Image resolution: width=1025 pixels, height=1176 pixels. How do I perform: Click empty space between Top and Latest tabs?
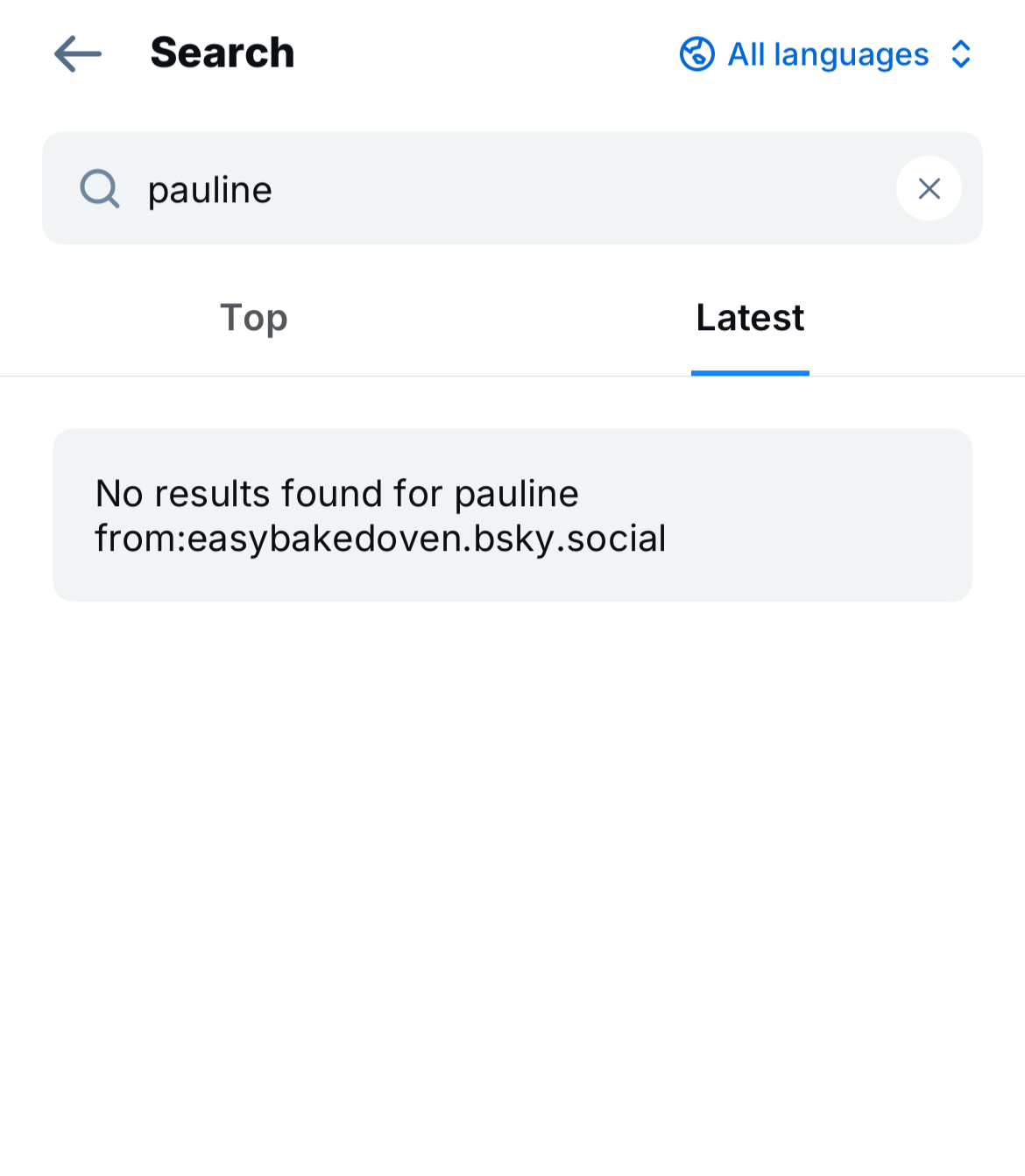coord(499,318)
